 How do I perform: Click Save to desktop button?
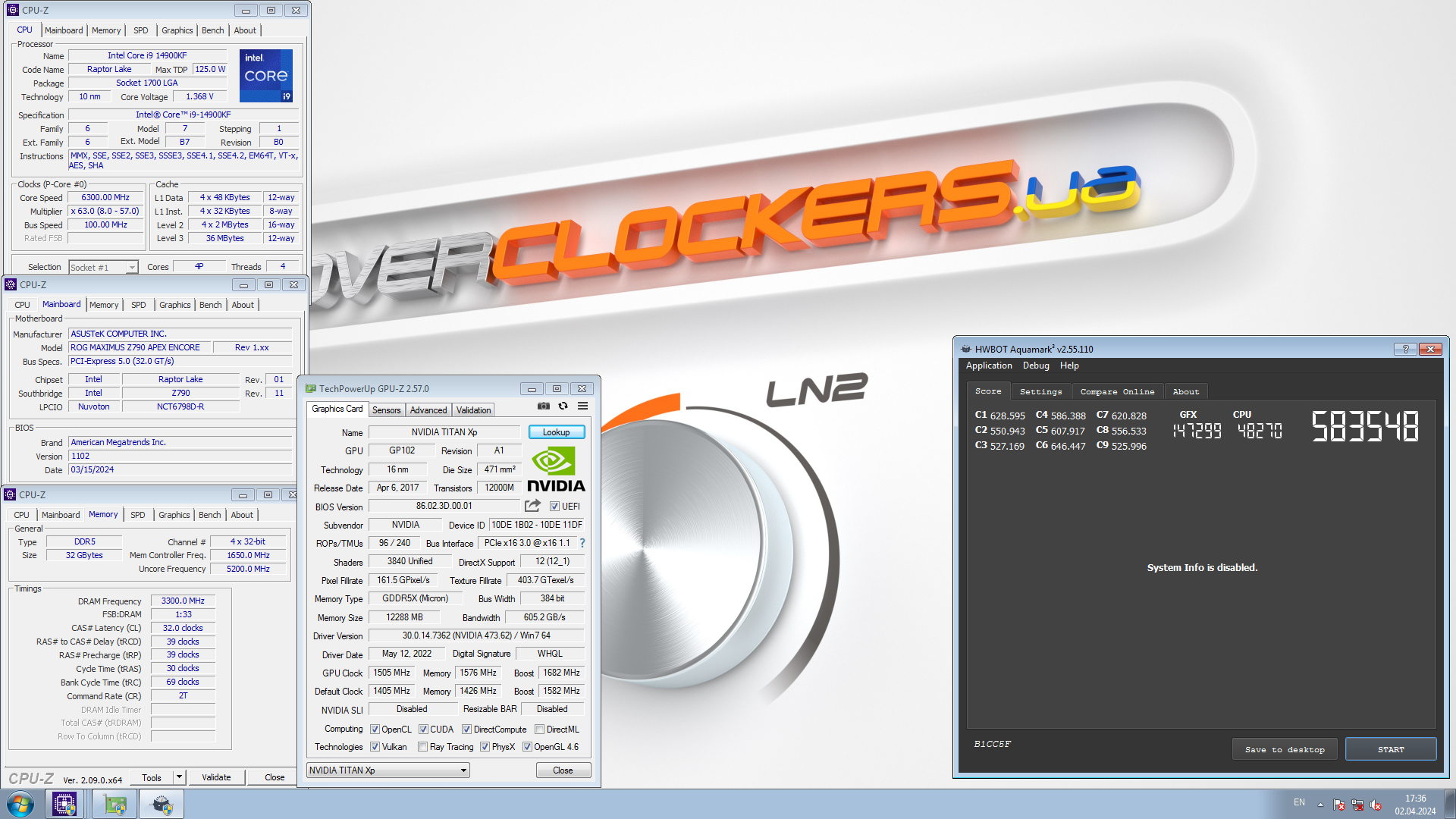(1285, 749)
